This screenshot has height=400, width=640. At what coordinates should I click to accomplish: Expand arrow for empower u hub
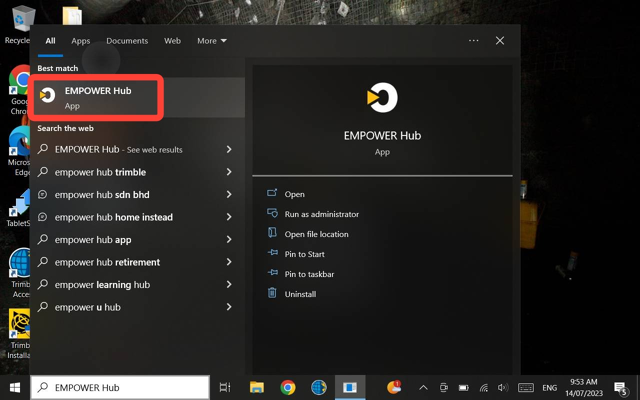229,307
